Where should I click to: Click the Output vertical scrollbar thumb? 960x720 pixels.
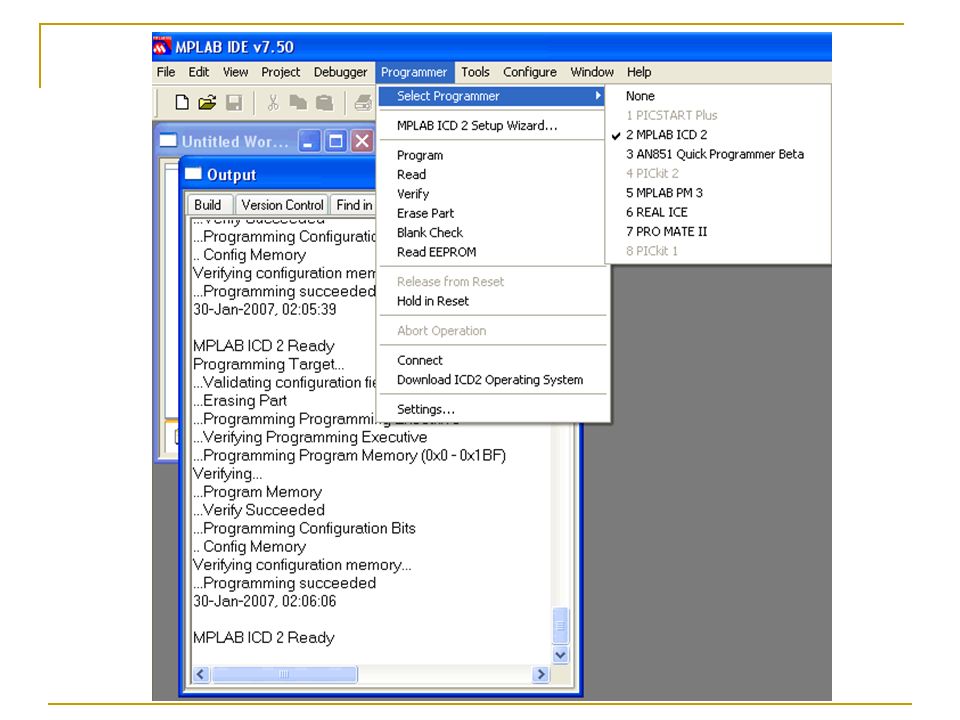pyautogui.click(x=560, y=626)
